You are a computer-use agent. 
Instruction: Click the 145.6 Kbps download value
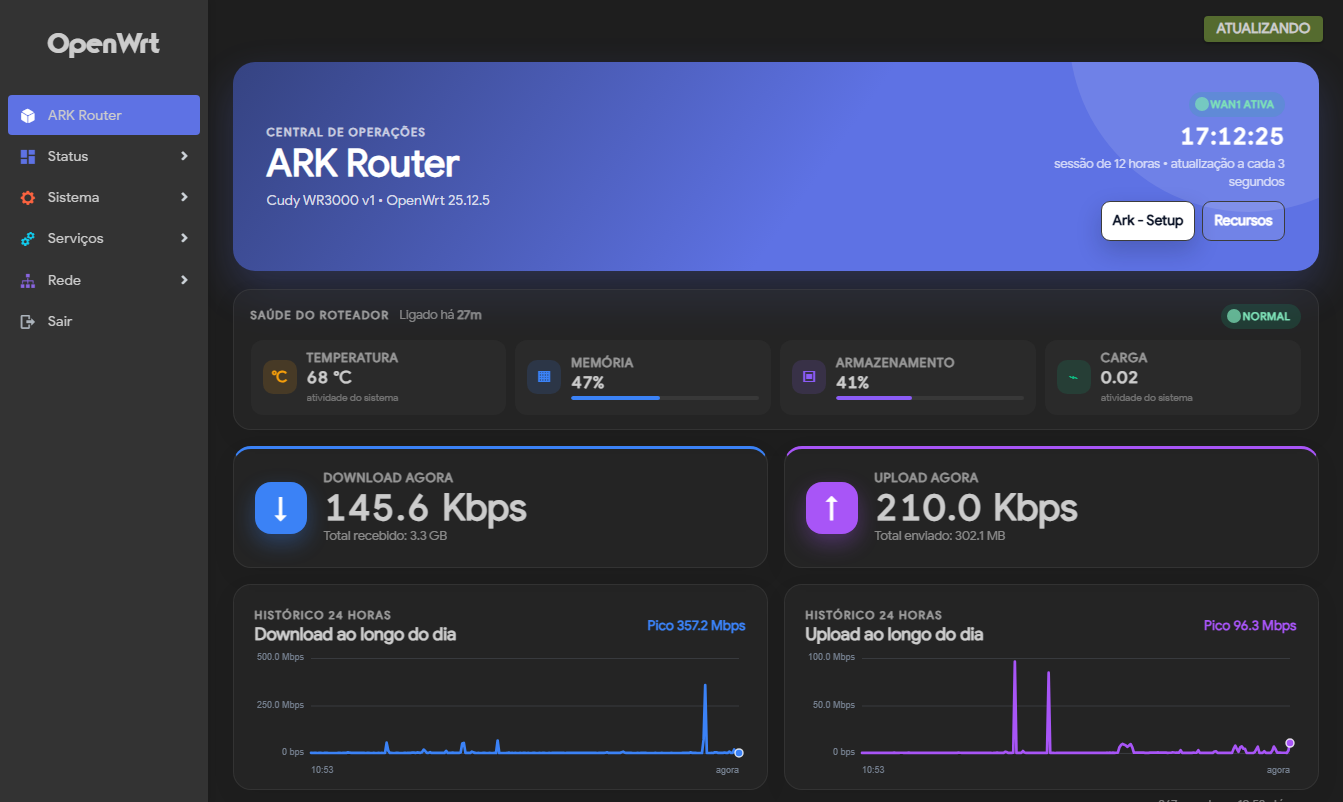pyautogui.click(x=427, y=508)
